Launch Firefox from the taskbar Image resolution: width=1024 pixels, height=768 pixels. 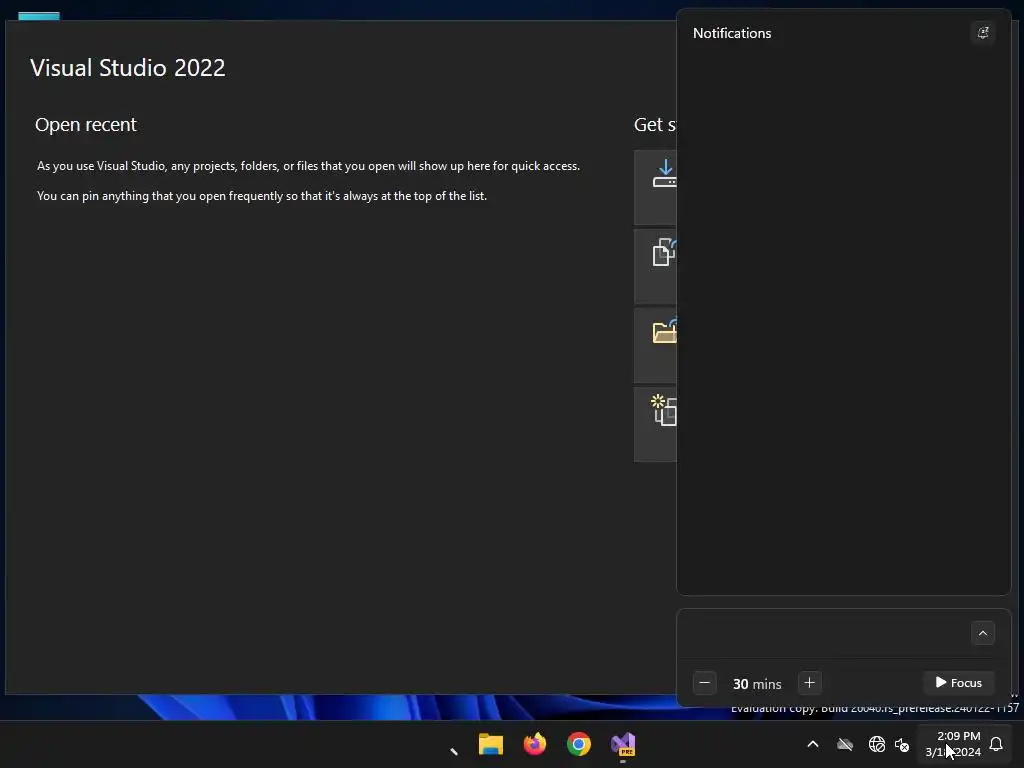535,744
